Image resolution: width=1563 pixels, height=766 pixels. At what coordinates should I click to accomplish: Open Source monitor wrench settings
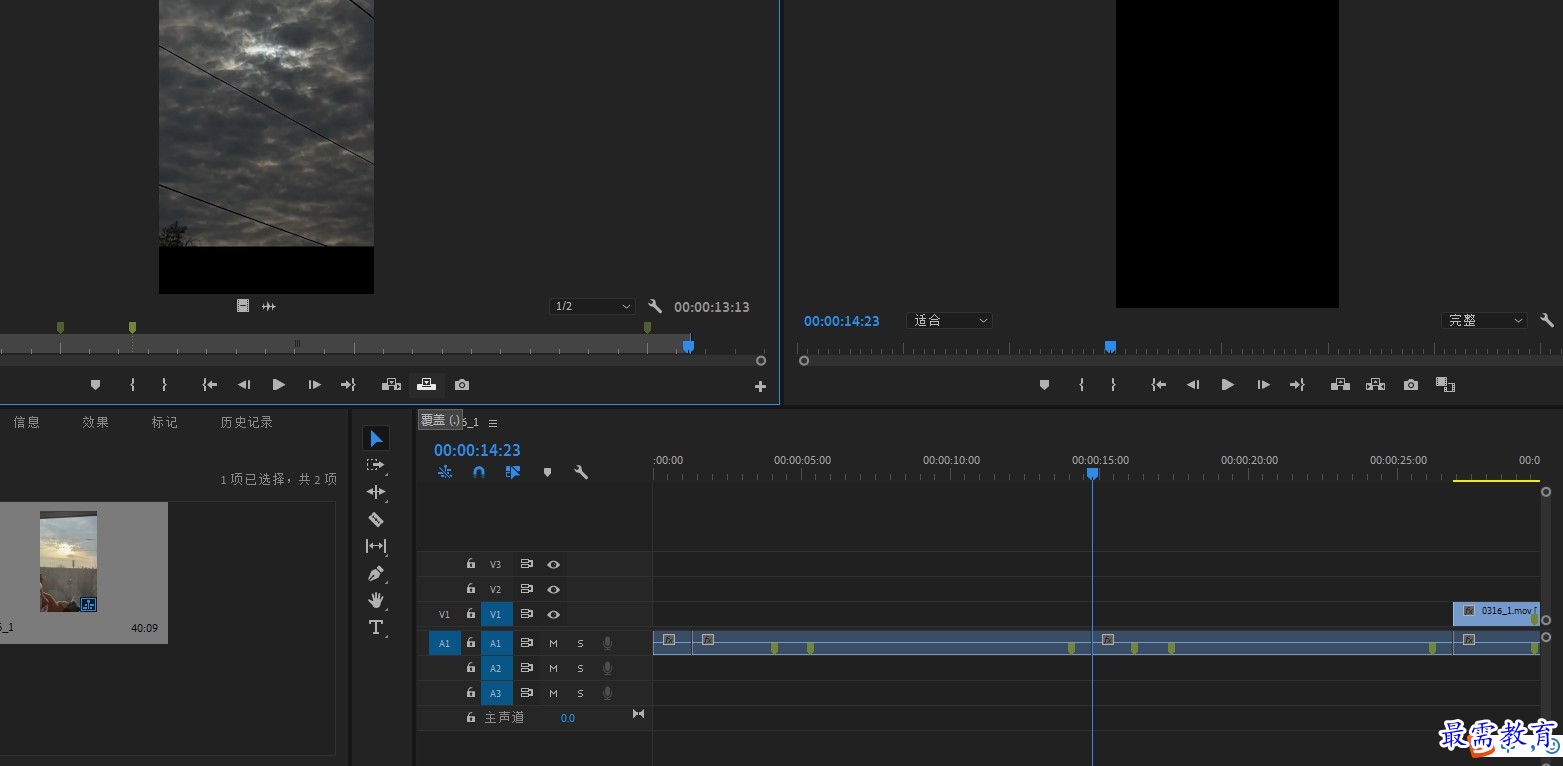(655, 307)
